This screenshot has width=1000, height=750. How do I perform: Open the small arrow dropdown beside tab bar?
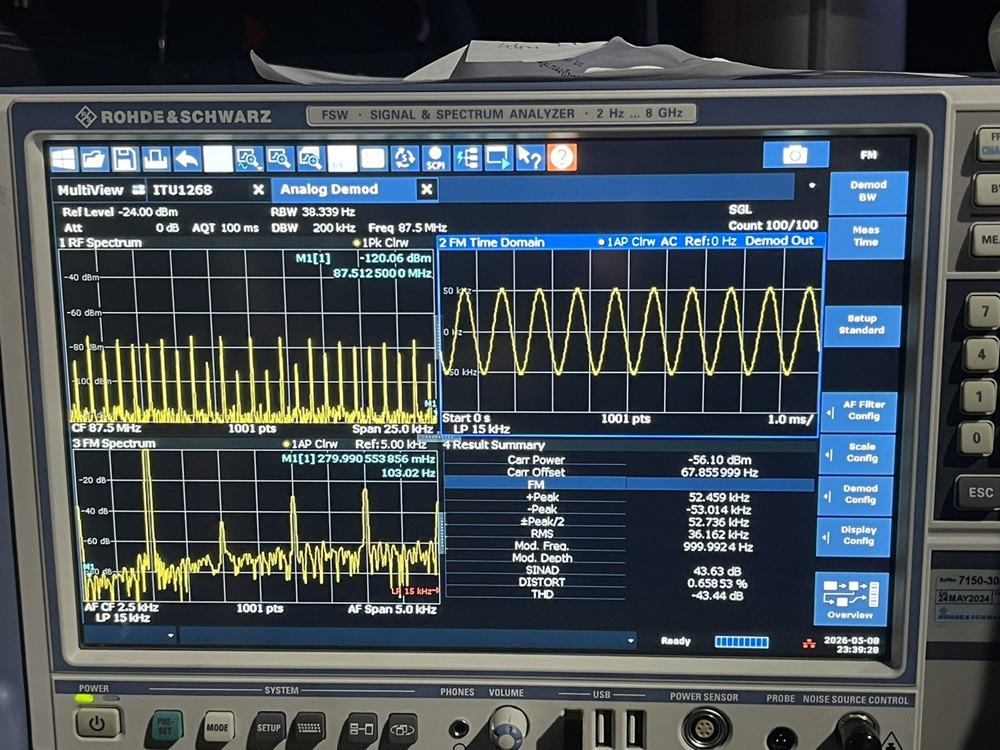[x=812, y=186]
